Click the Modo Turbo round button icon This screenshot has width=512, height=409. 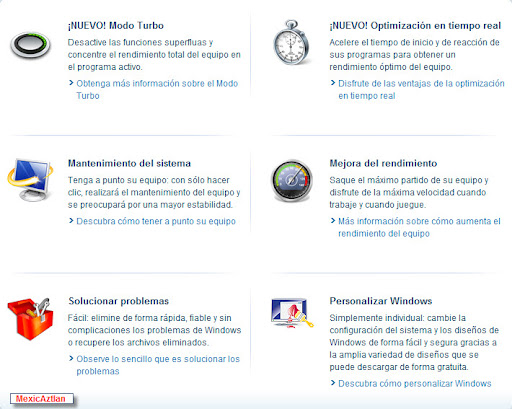(30, 45)
